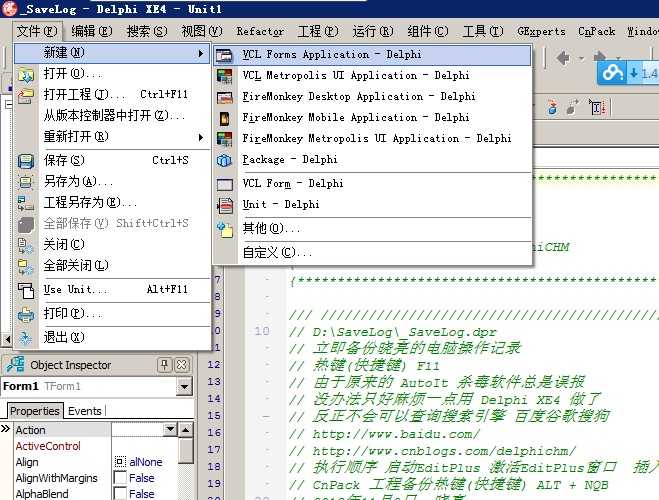659x500 pixels.
Task: Select the Align property name
Action: pos(27,462)
